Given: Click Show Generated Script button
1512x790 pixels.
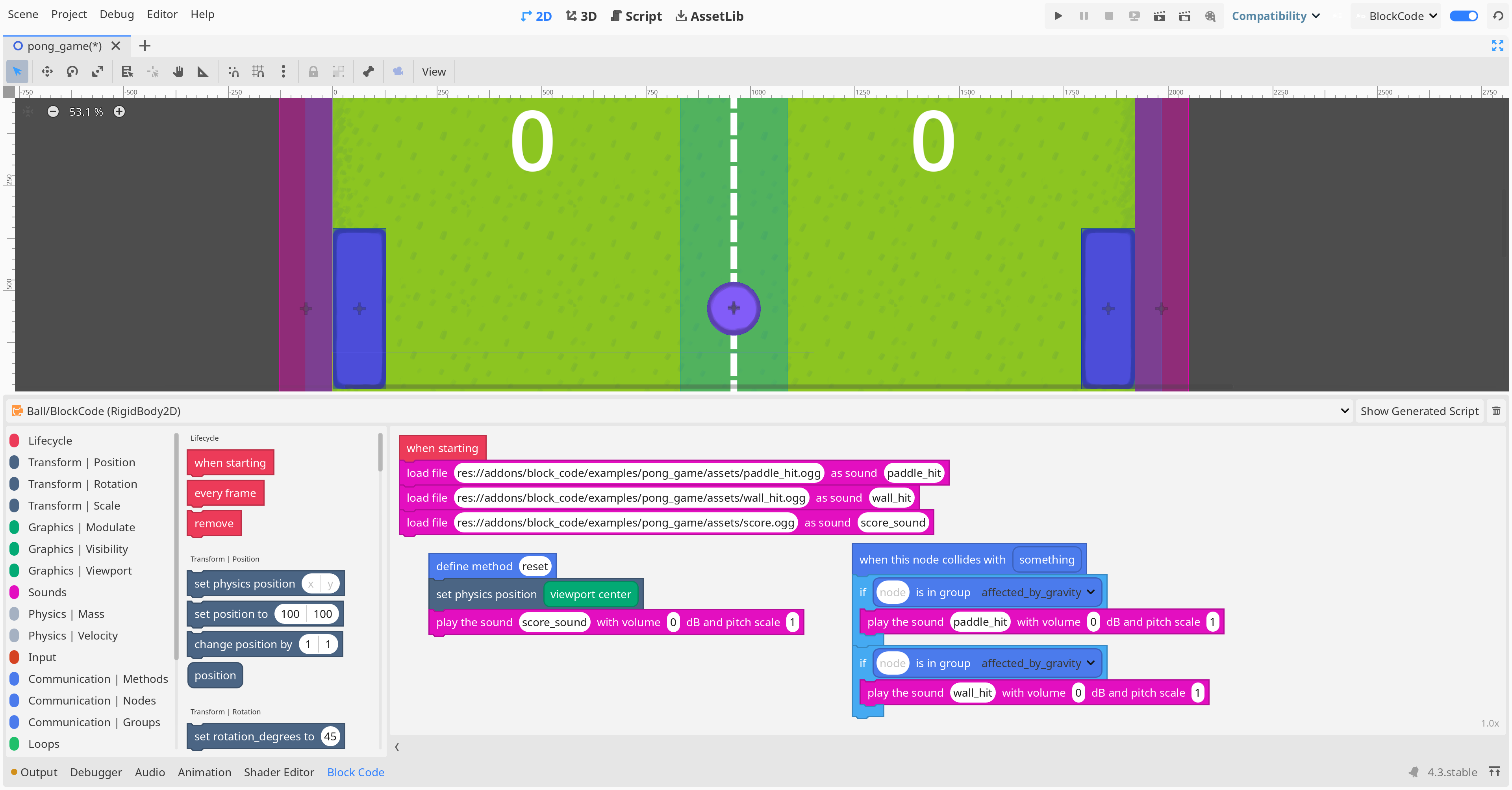Looking at the screenshot, I should (x=1419, y=411).
